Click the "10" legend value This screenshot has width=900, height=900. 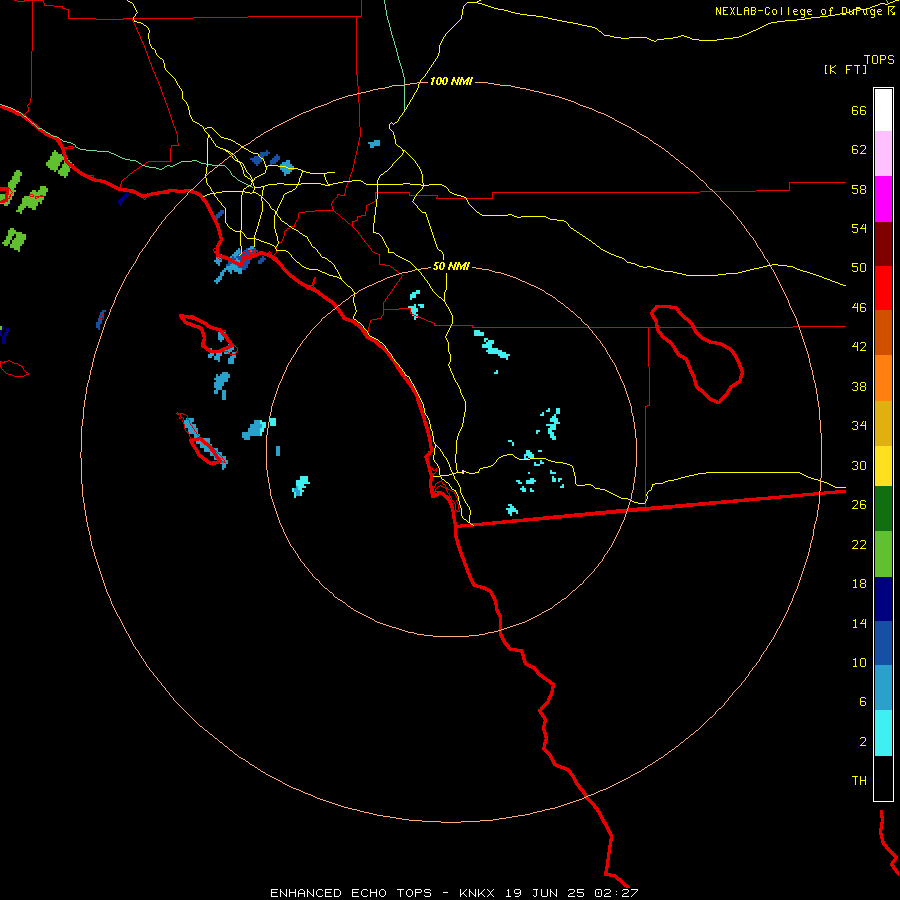[859, 662]
